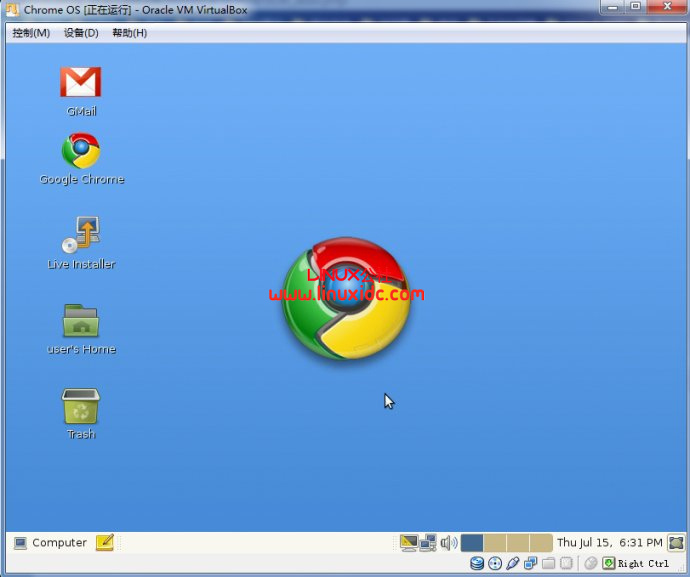Open the 帮助(H) menu
The height and width of the screenshot is (577, 690).
click(129, 33)
